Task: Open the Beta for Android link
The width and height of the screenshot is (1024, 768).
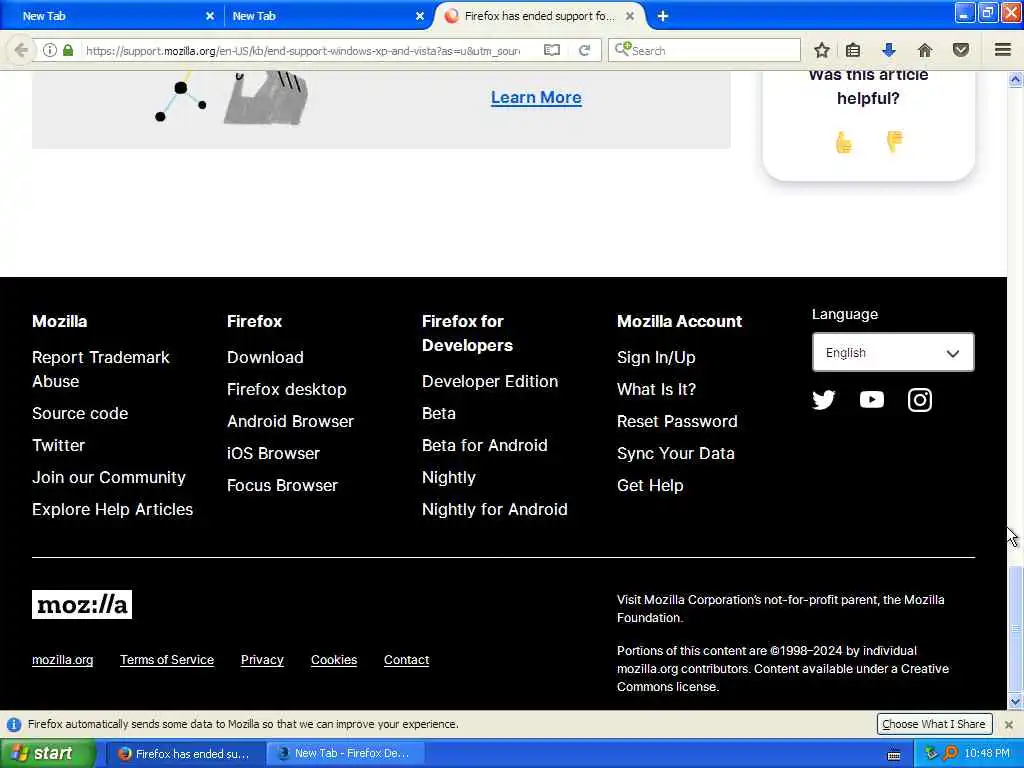Action: (x=485, y=445)
